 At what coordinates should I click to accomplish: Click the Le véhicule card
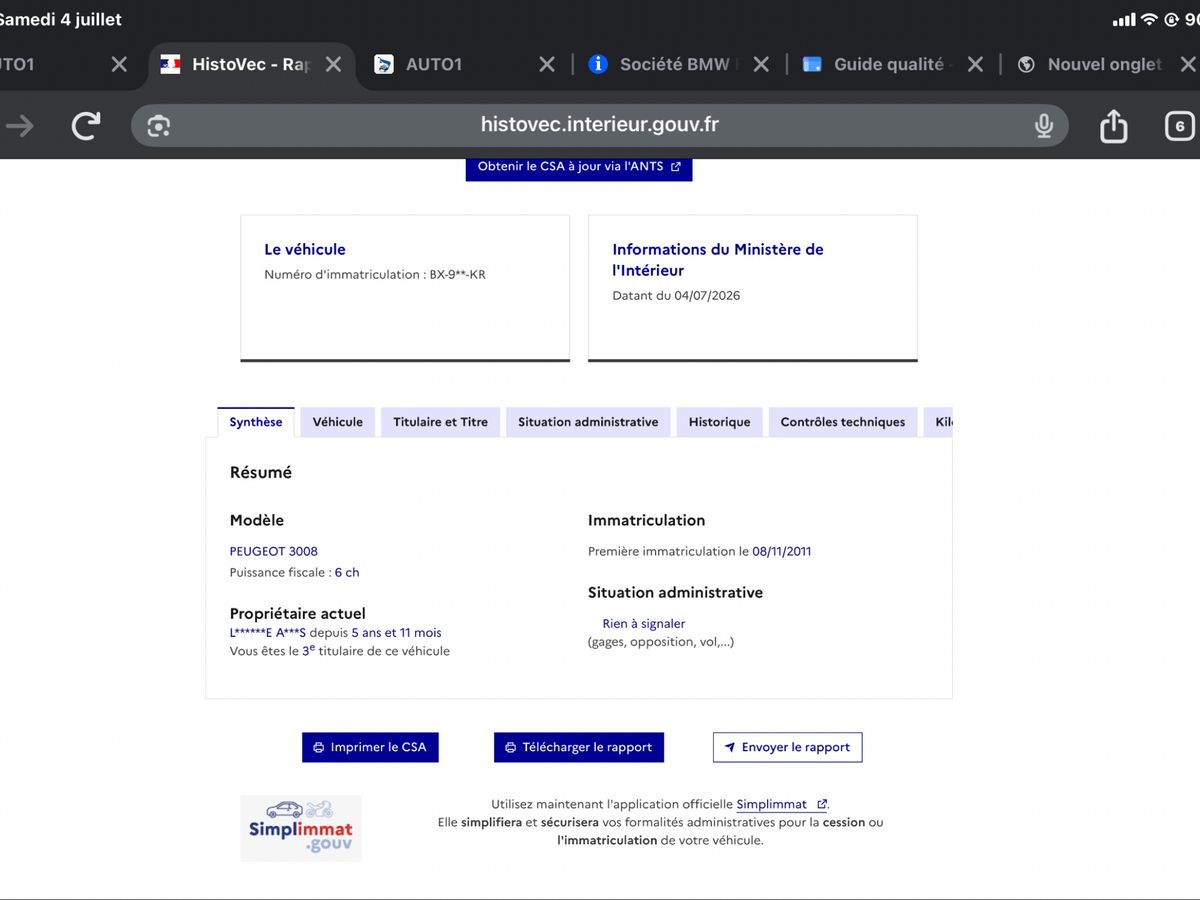coord(405,288)
